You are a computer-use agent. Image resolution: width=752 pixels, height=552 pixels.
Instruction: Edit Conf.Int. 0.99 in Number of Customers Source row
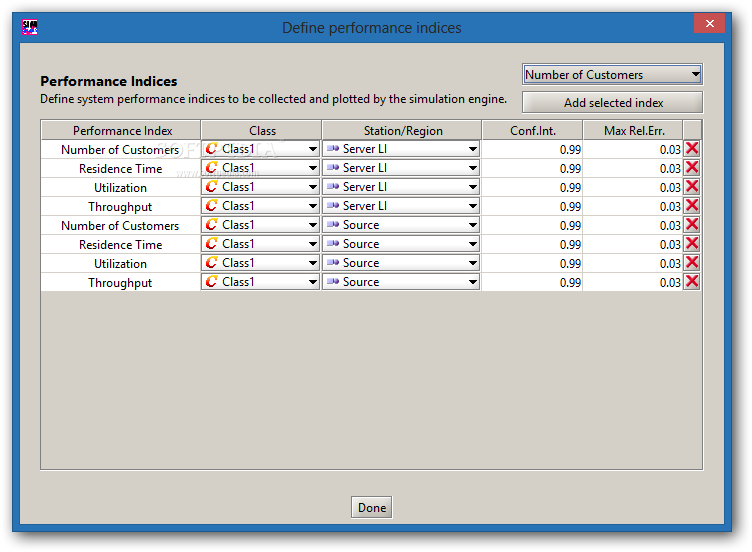pos(532,225)
